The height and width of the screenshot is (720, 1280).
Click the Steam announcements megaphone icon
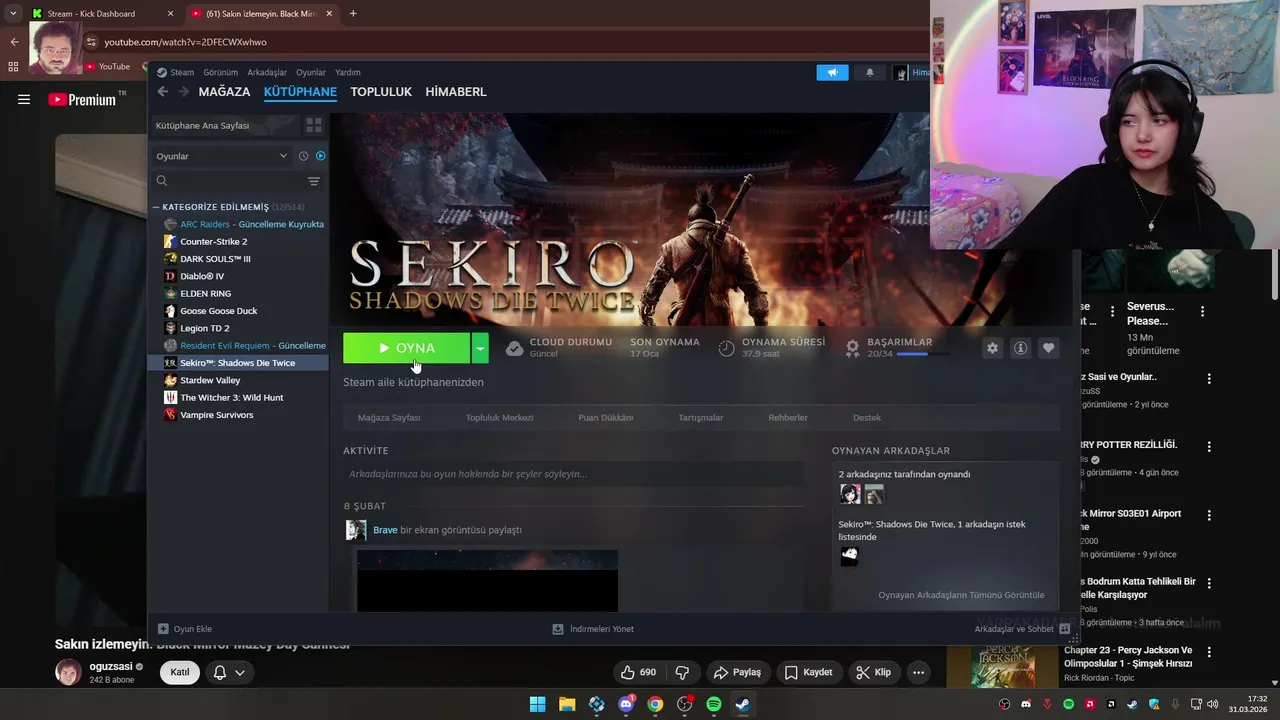click(832, 72)
